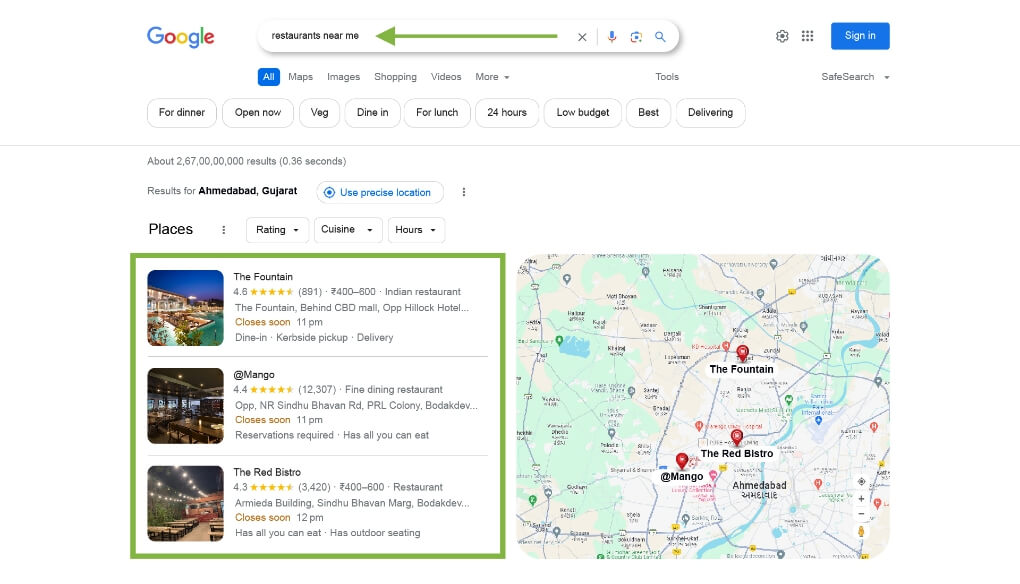Click The Red Bistro Armieda Building address
Viewport: 1020px width, 584px height.
352,503
